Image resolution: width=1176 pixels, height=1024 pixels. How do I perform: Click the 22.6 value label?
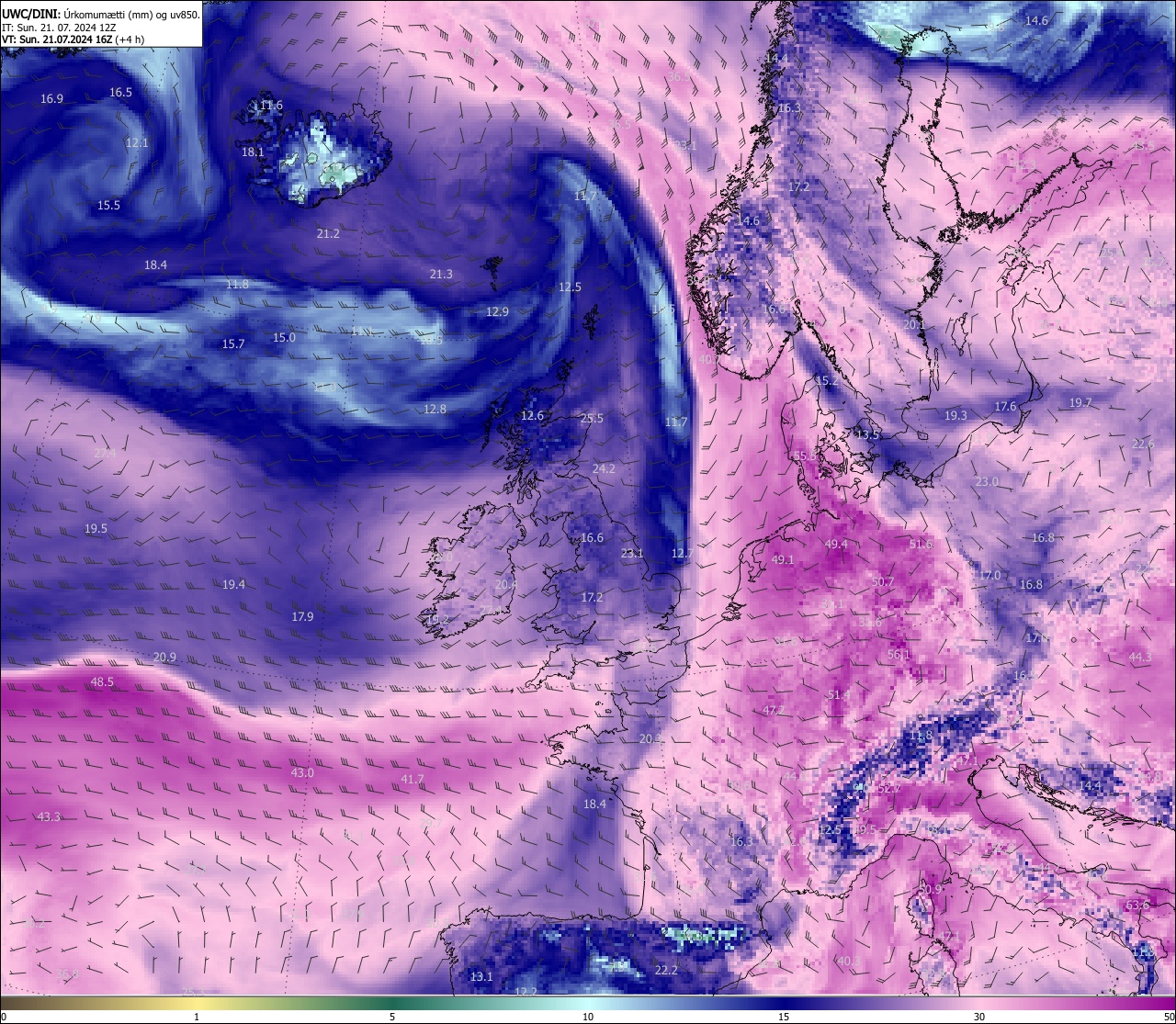pyautogui.click(x=1143, y=444)
